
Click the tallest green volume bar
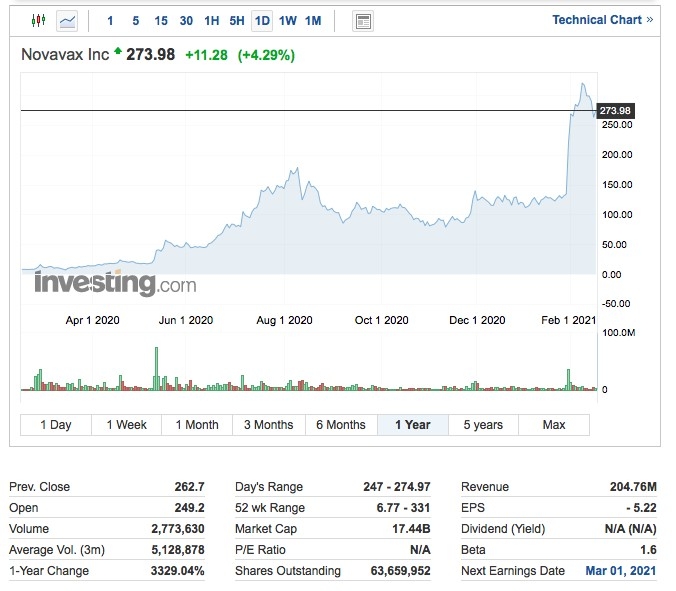point(156,368)
